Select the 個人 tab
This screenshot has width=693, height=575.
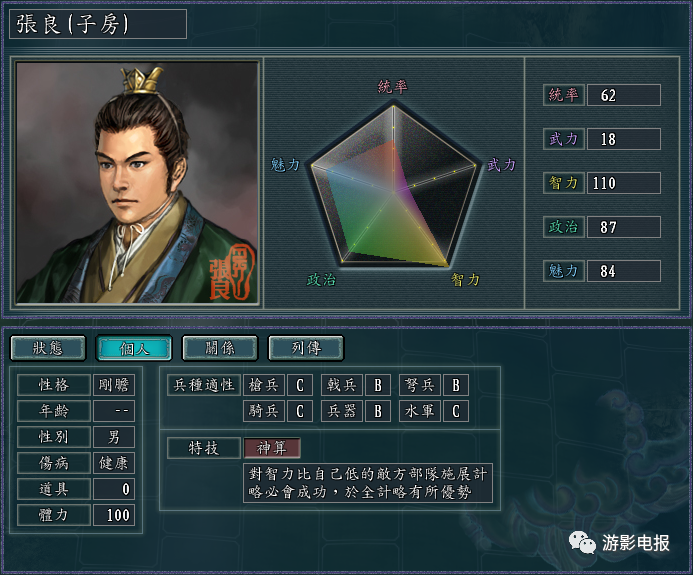tap(134, 348)
